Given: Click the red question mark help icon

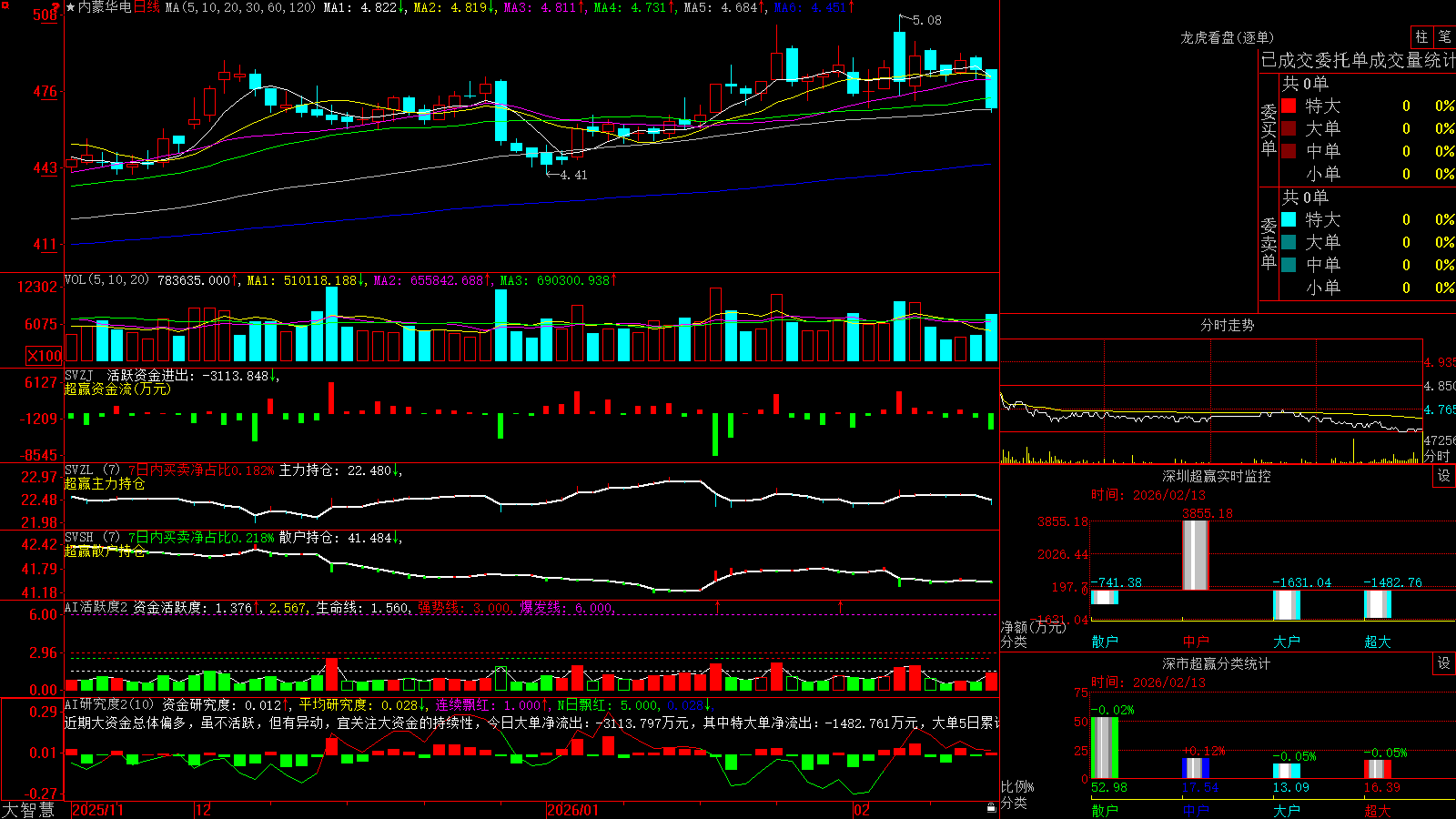Looking at the screenshot, I should click(56, 6).
